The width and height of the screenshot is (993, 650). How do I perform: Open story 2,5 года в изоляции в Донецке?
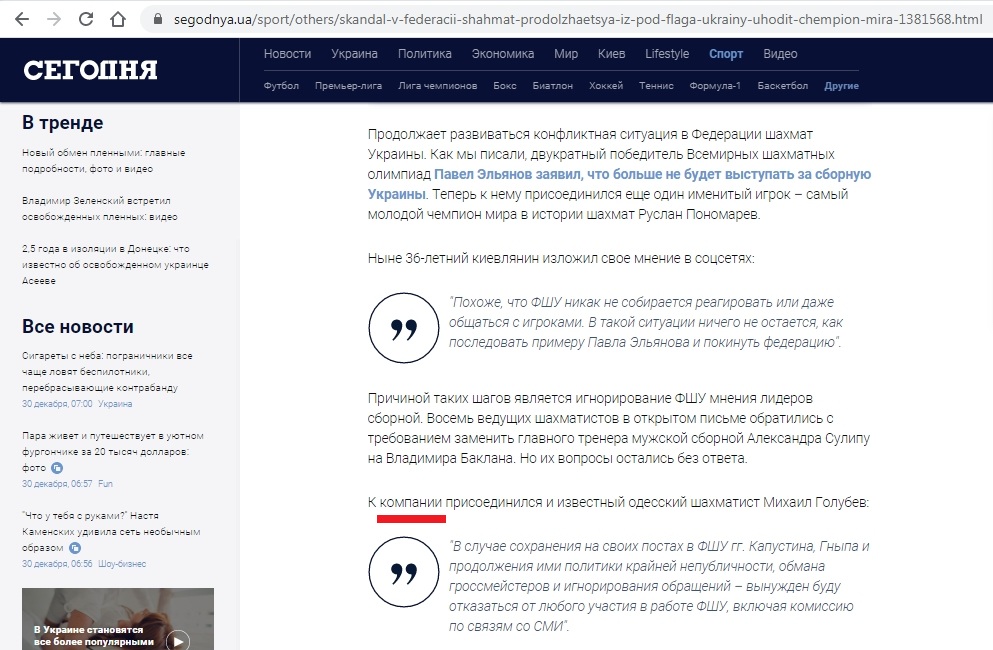(x=115, y=264)
